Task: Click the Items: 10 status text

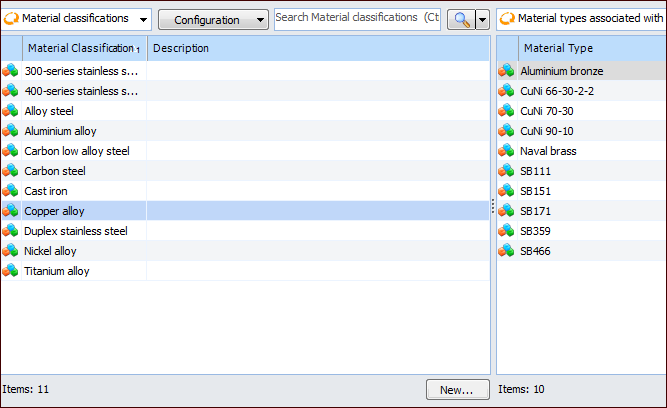Action: coord(521,389)
